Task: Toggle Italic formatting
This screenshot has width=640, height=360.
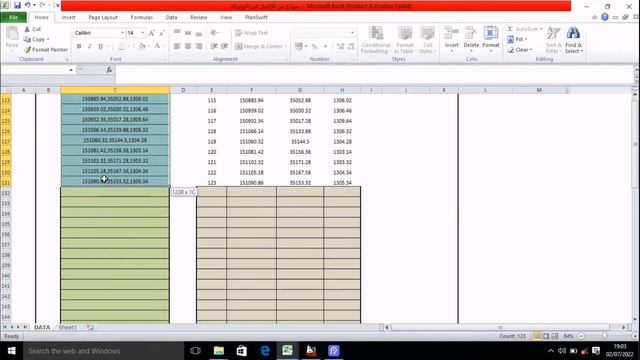Action: pyautogui.click(x=89, y=46)
